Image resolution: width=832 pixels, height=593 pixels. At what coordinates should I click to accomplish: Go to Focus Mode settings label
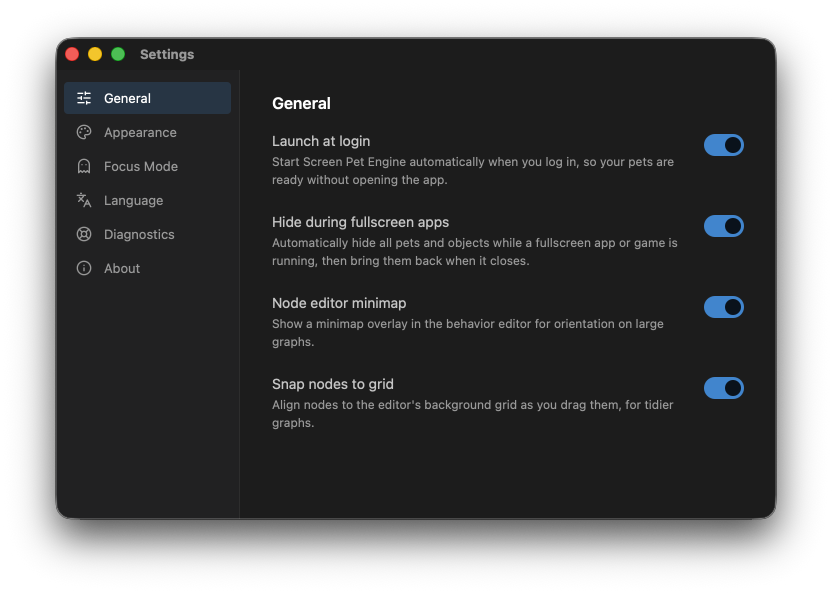141,166
